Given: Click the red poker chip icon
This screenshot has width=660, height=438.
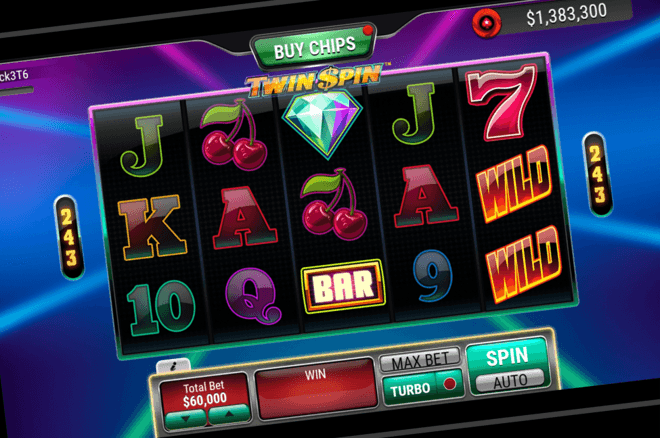Looking at the screenshot, I should [x=487, y=22].
